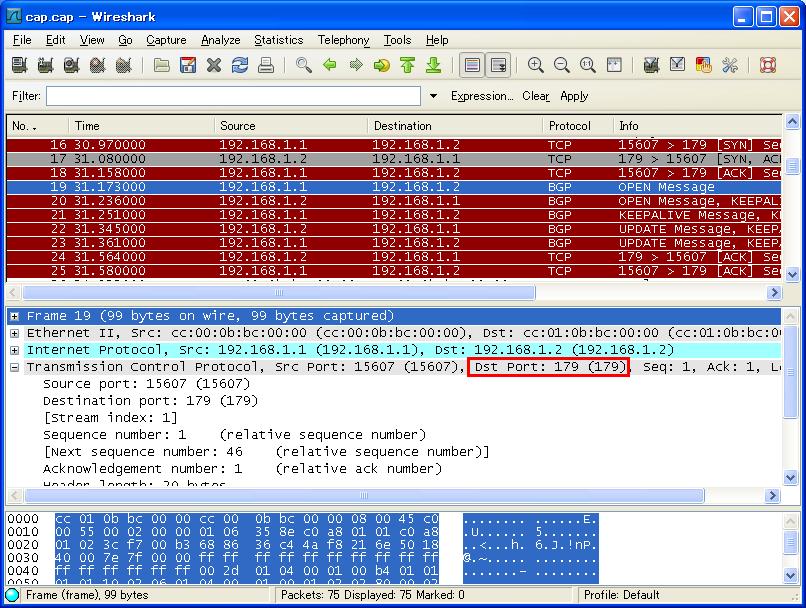Image resolution: width=806 pixels, height=608 pixels.
Task: Edit capture filters icon
Action: tap(651, 65)
